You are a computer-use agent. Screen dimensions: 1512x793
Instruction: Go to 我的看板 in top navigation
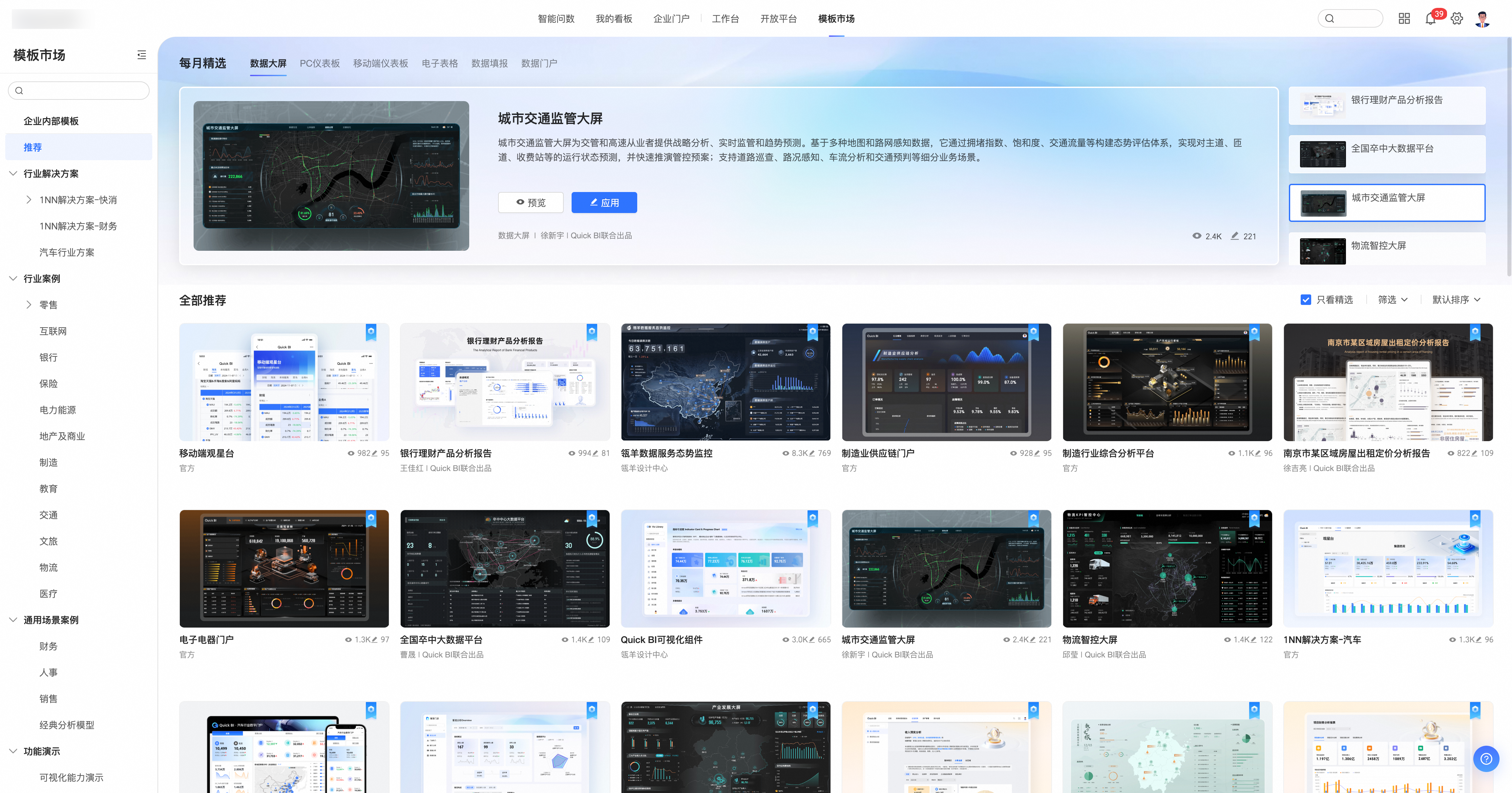pyautogui.click(x=614, y=19)
